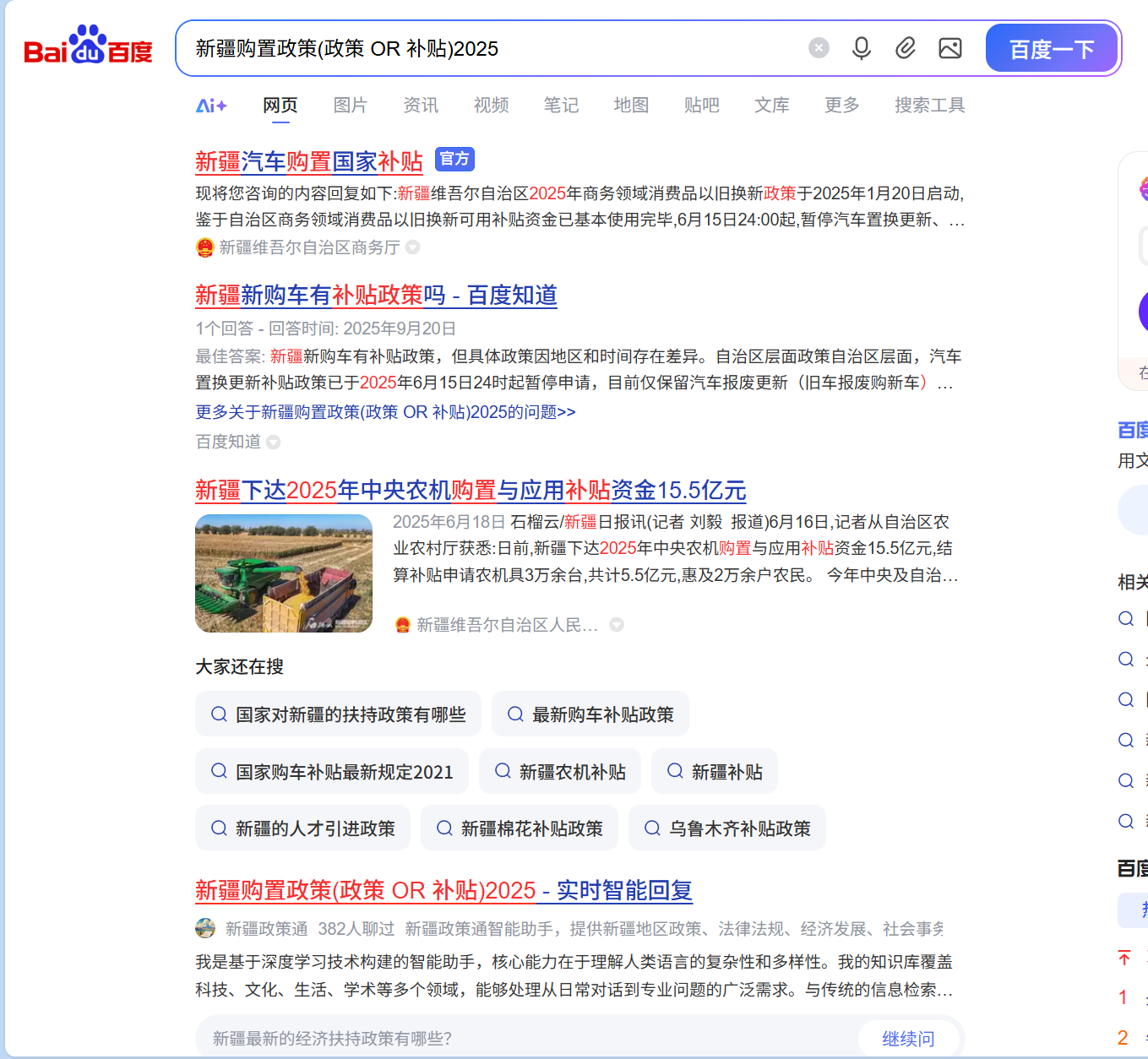Click the 官方 badge

[x=454, y=159]
